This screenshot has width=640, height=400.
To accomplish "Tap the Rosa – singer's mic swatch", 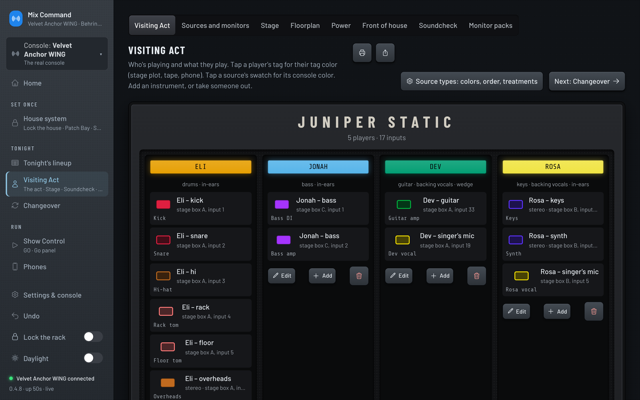I will [521, 276].
